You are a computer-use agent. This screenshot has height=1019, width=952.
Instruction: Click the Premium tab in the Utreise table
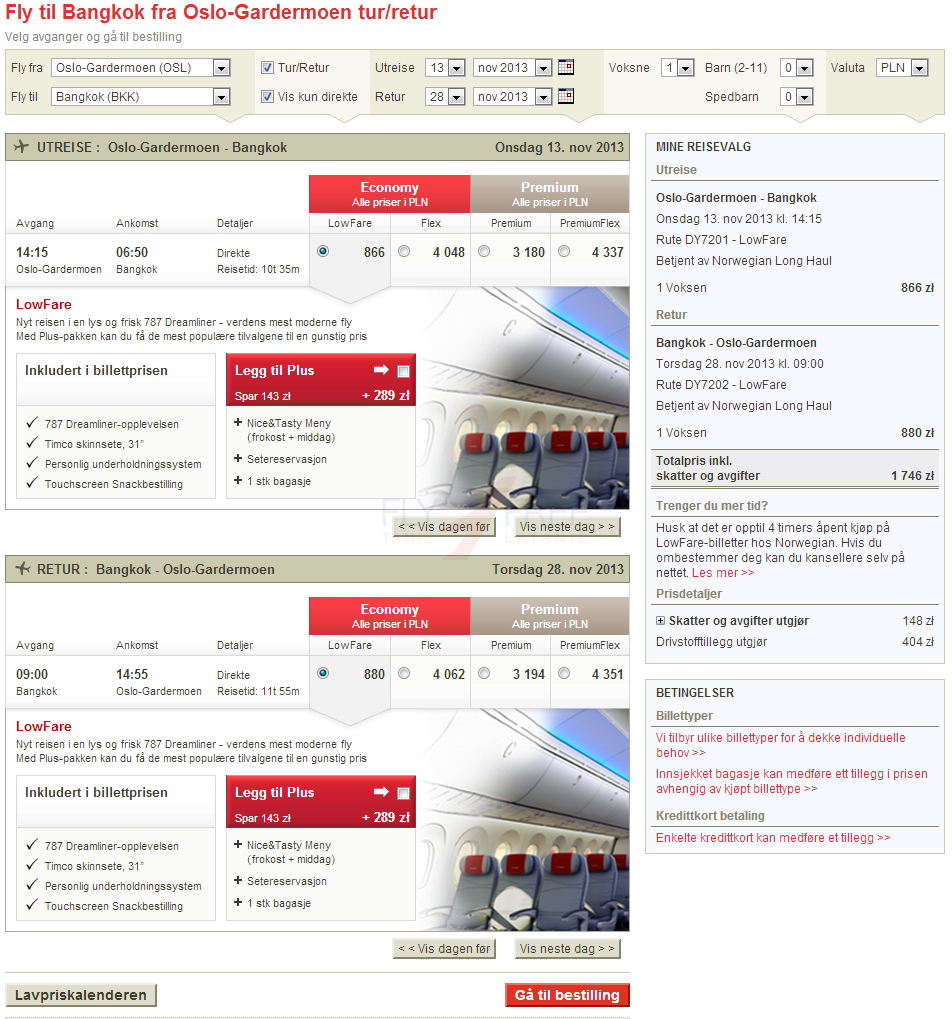coord(550,194)
